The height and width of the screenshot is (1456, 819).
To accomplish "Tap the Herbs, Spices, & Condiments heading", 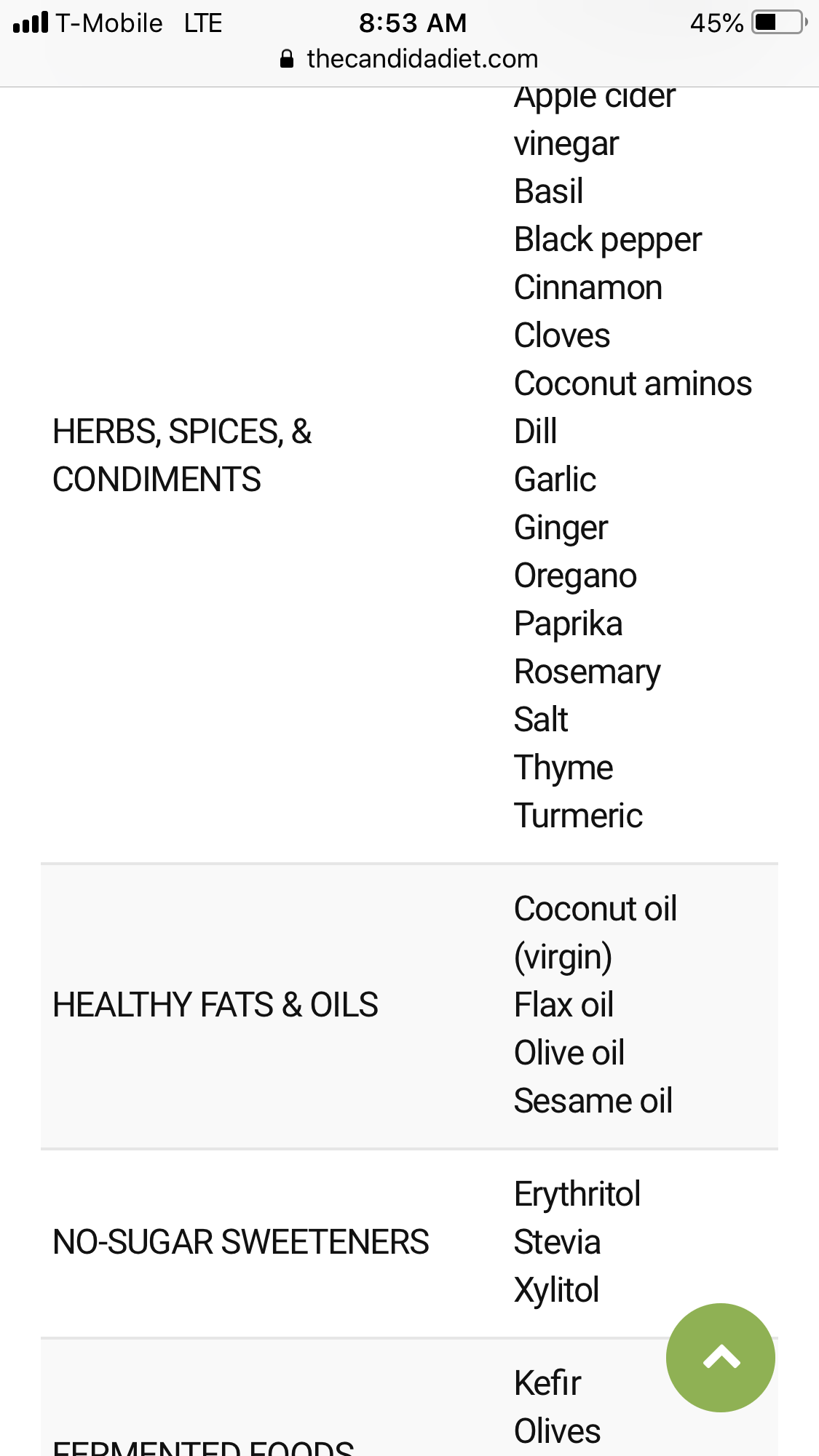I will point(182,456).
